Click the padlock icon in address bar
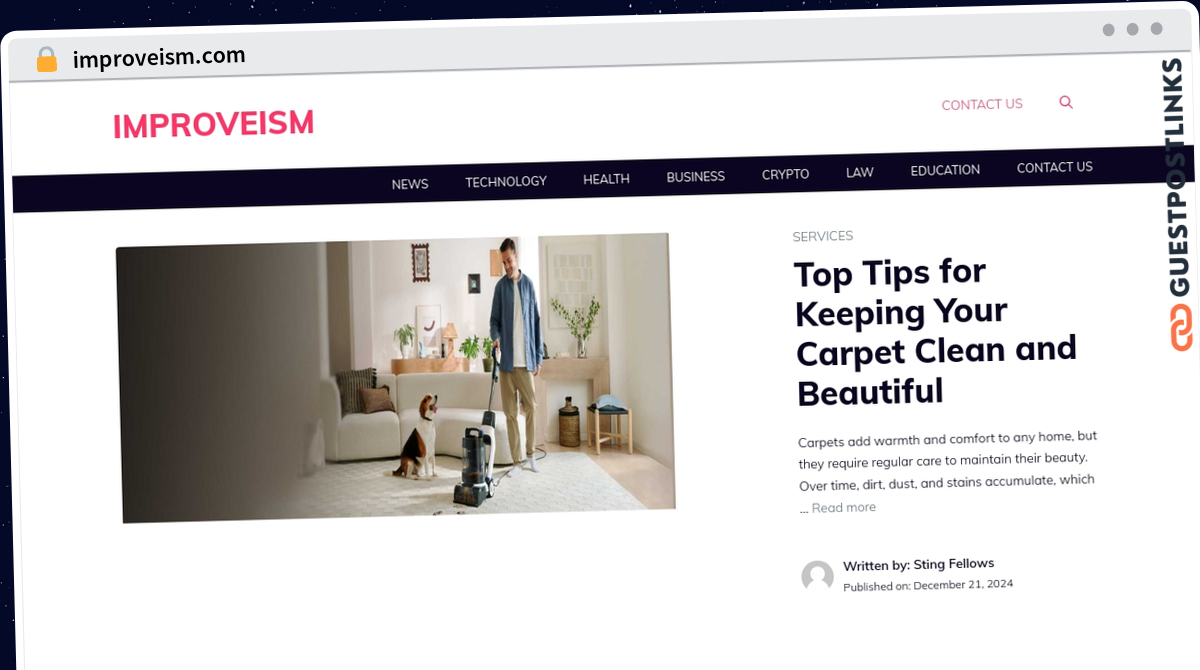 click(x=46, y=60)
